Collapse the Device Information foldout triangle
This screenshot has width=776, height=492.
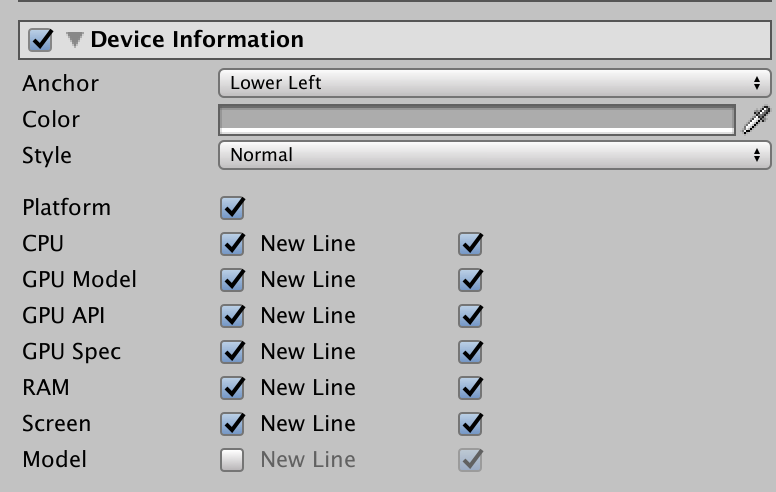coord(75,40)
